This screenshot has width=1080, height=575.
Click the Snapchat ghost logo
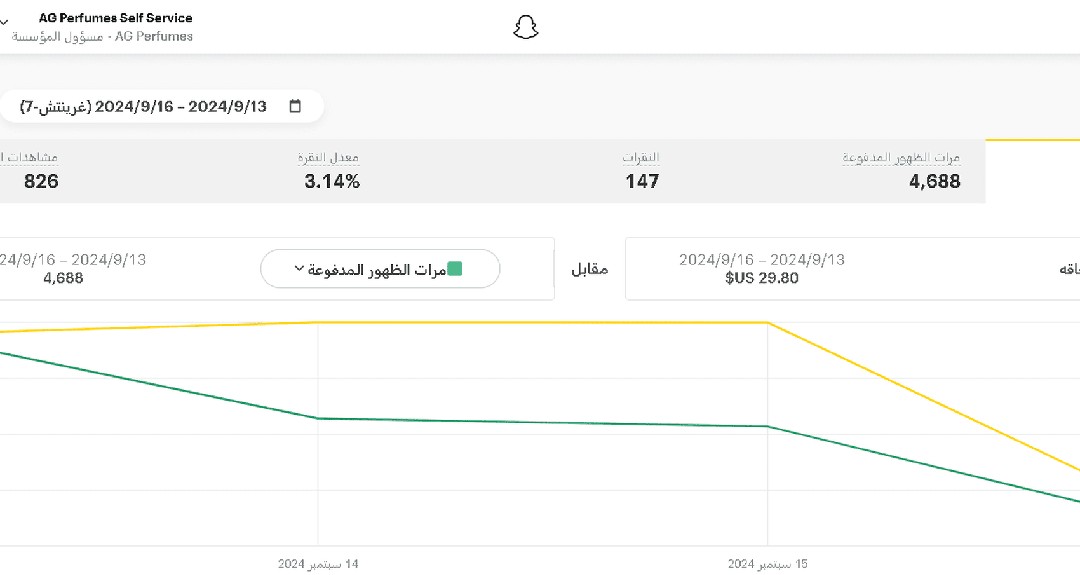(526, 28)
